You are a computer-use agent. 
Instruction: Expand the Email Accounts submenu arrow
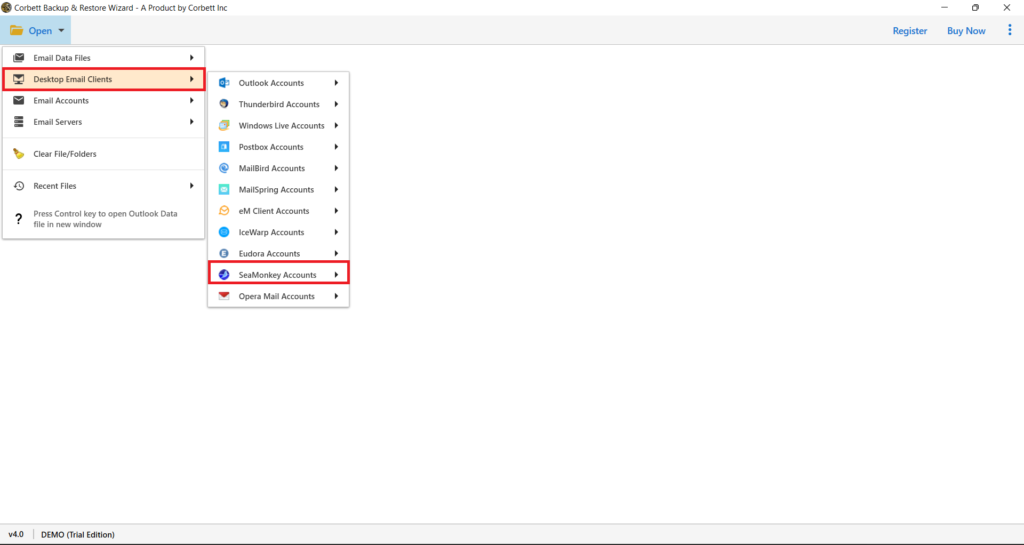click(191, 101)
